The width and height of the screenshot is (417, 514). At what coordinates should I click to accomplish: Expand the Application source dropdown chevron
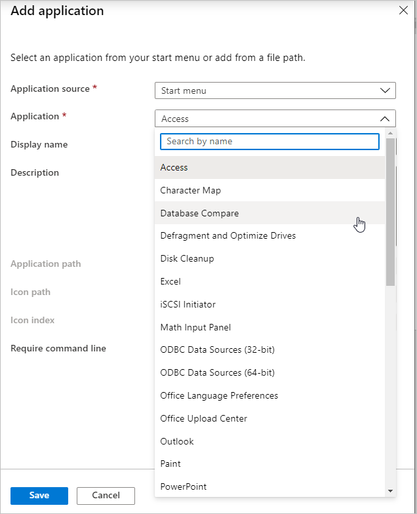(385, 91)
